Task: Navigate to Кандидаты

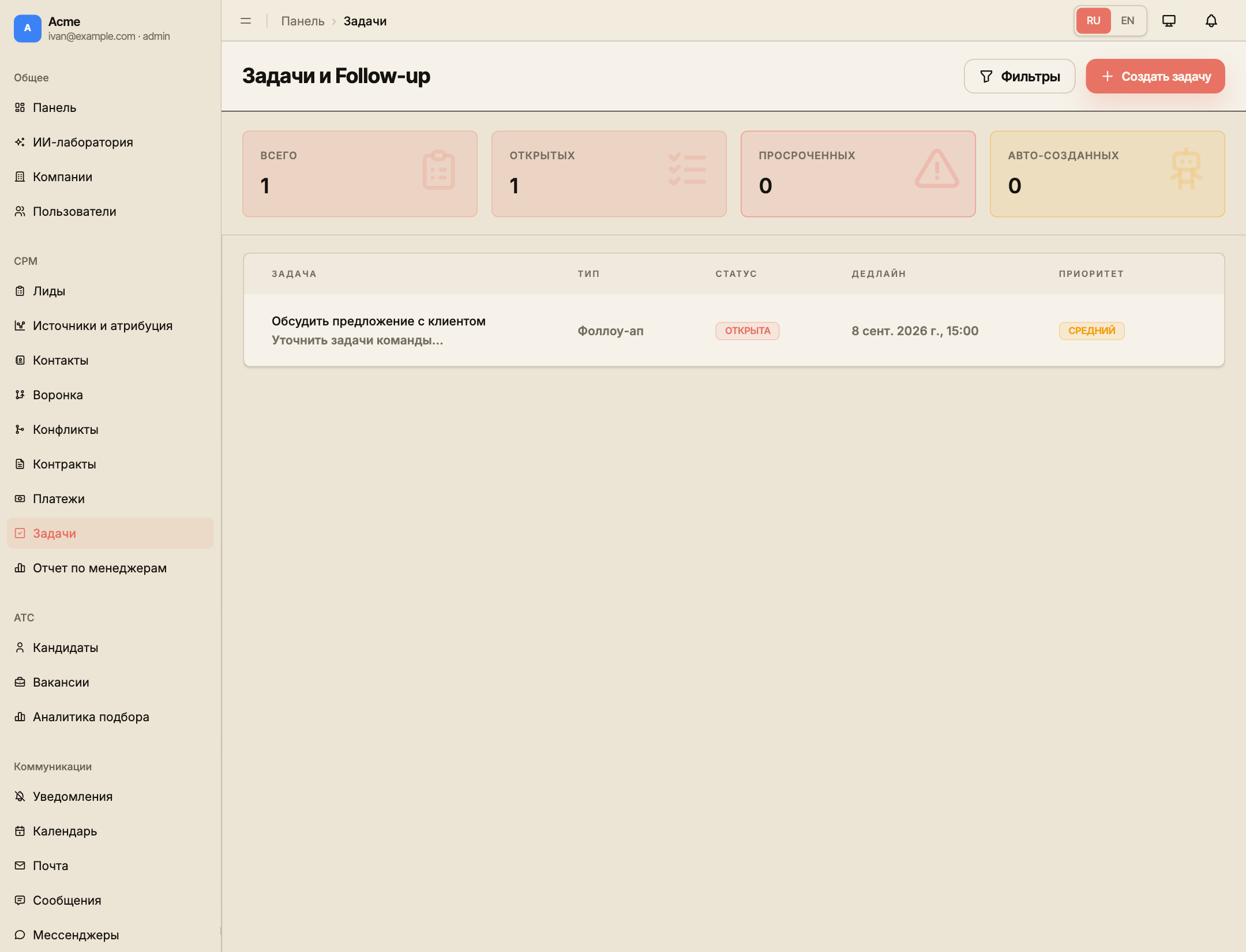Action: 110,647
